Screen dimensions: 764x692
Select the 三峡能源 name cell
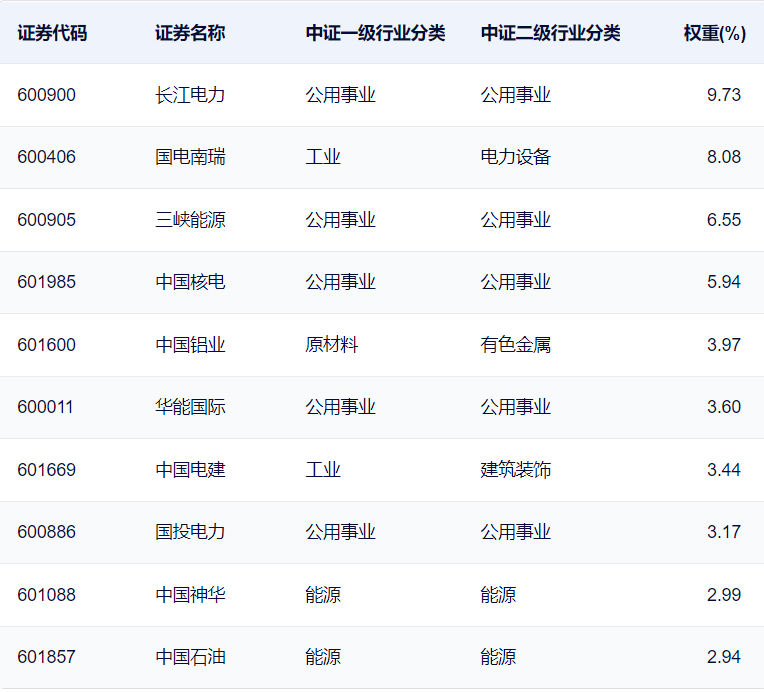click(x=190, y=220)
